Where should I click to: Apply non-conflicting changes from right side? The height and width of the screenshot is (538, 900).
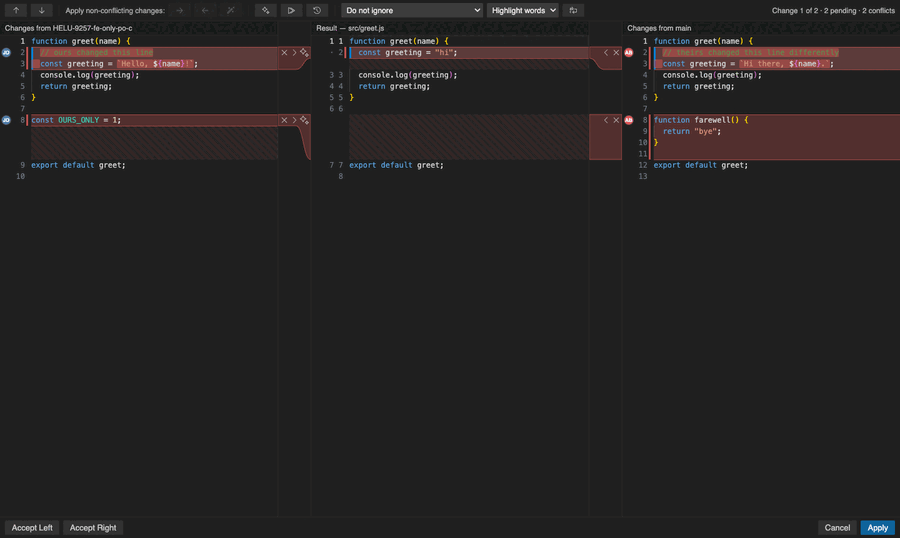[205, 10]
